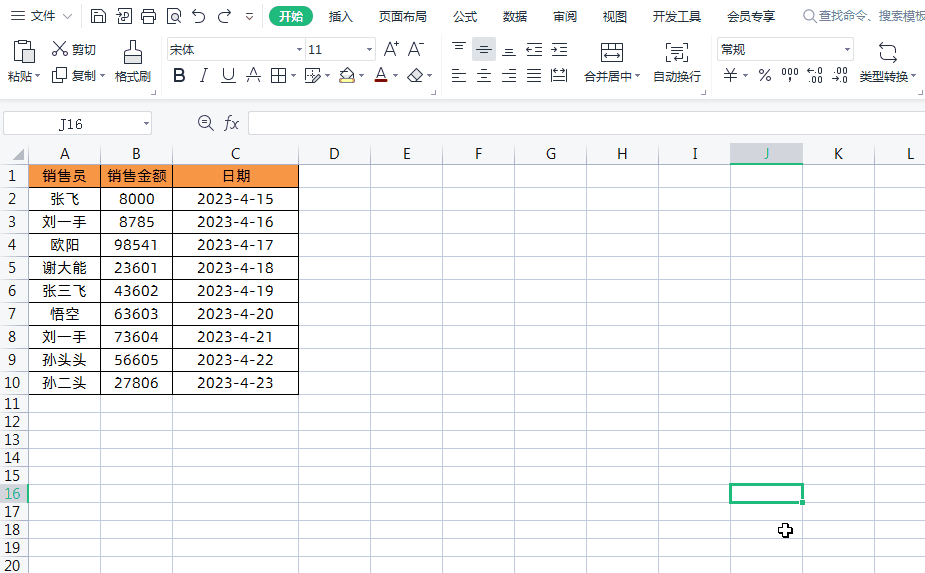Apply percent style
Image resolution: width=925 pixels, height=573 pixels.
(765, 76)
